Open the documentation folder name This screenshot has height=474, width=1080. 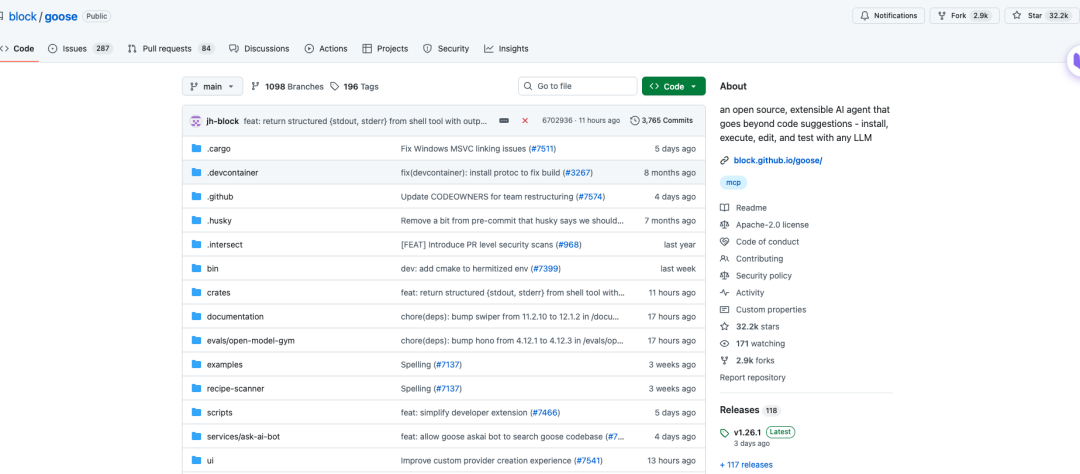(235, 317)
